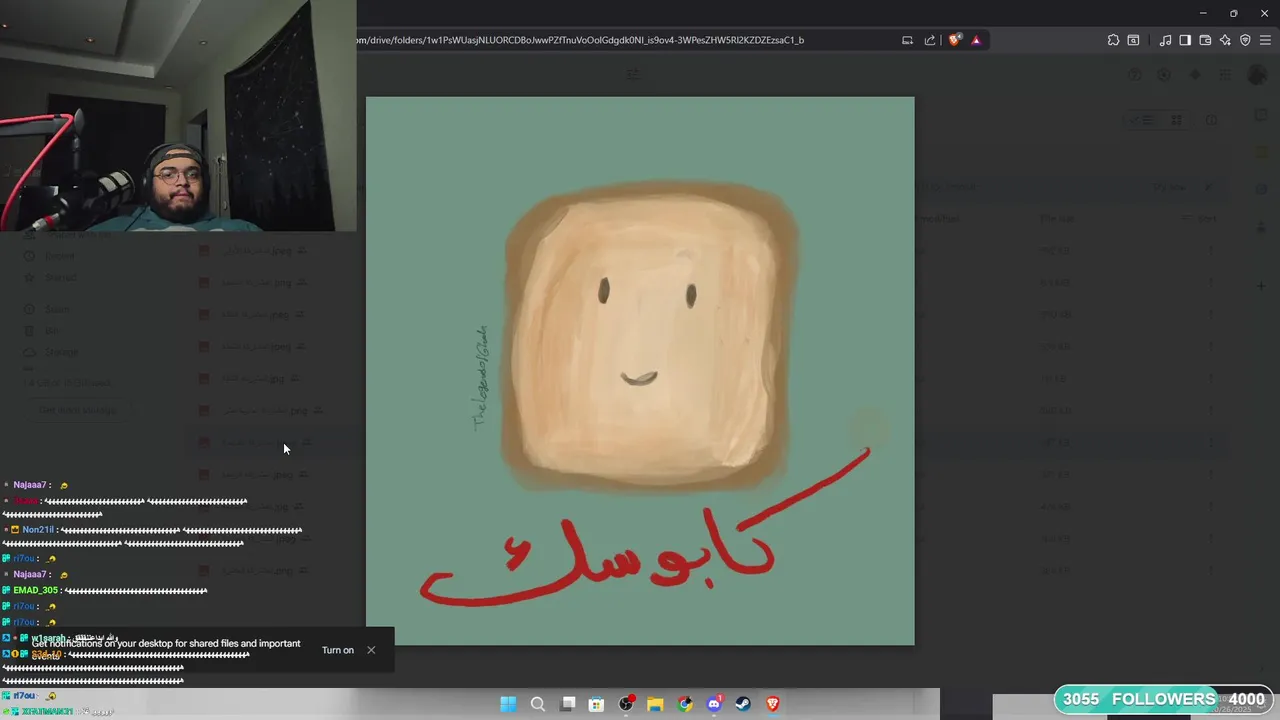This screenshot has width=1280, height=720.
Task: Open Steam from taskbar
Action: click(x=743, y=704)
